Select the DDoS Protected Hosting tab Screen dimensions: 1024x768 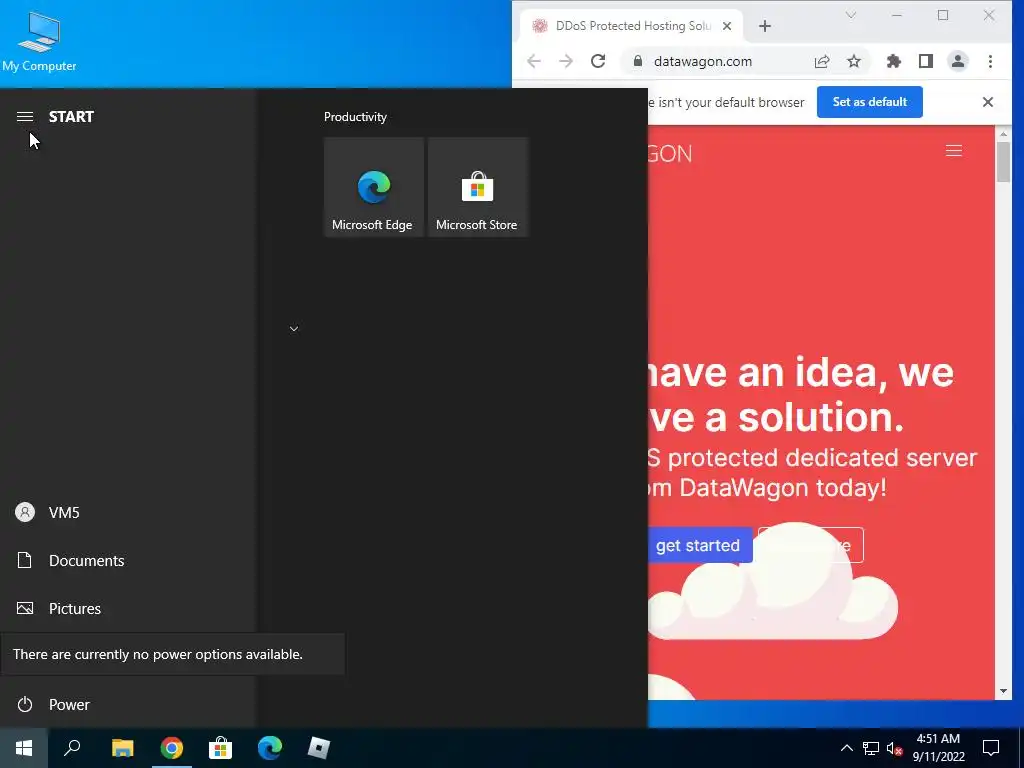[x=632, y=26]
